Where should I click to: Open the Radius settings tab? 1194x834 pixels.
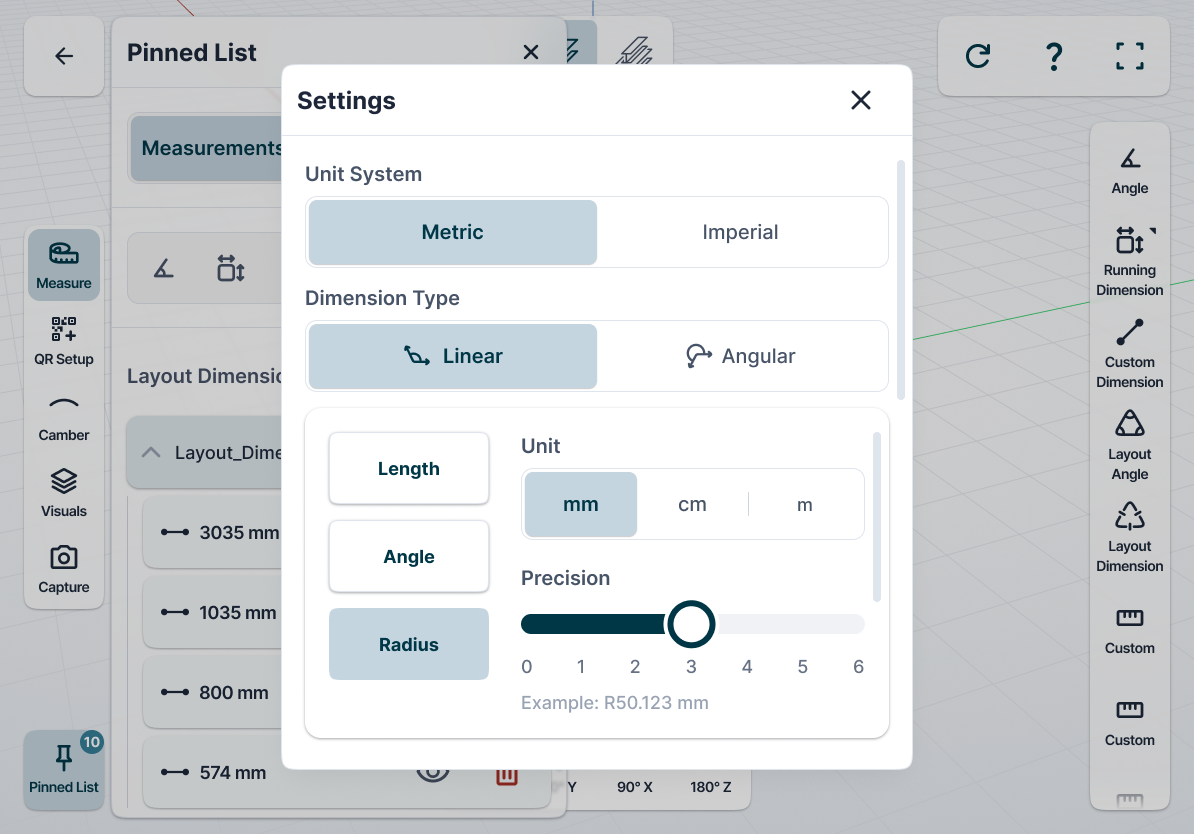click(x=409, y=644)
